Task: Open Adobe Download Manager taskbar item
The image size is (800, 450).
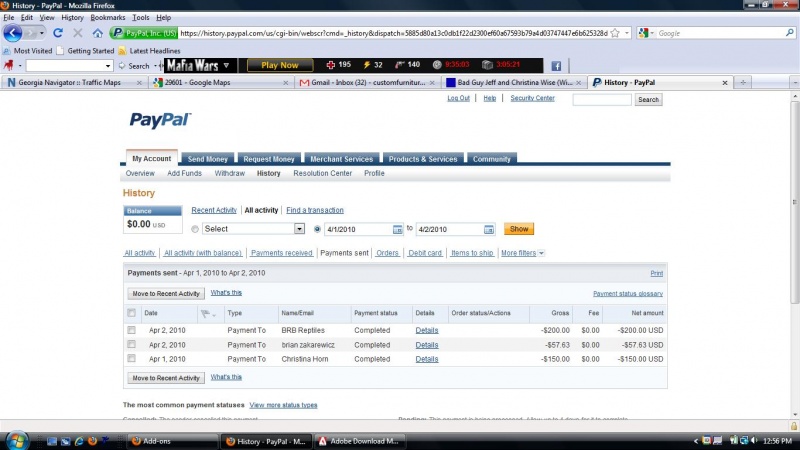Action: pos(360,441)
